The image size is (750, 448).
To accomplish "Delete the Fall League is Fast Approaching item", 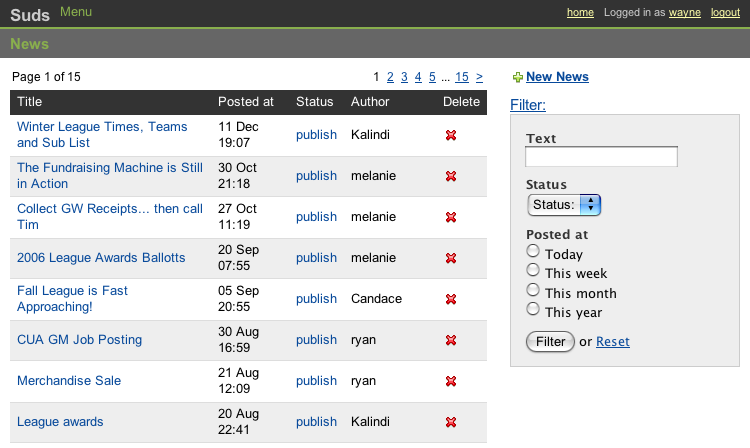I will [x=451, y=299].
